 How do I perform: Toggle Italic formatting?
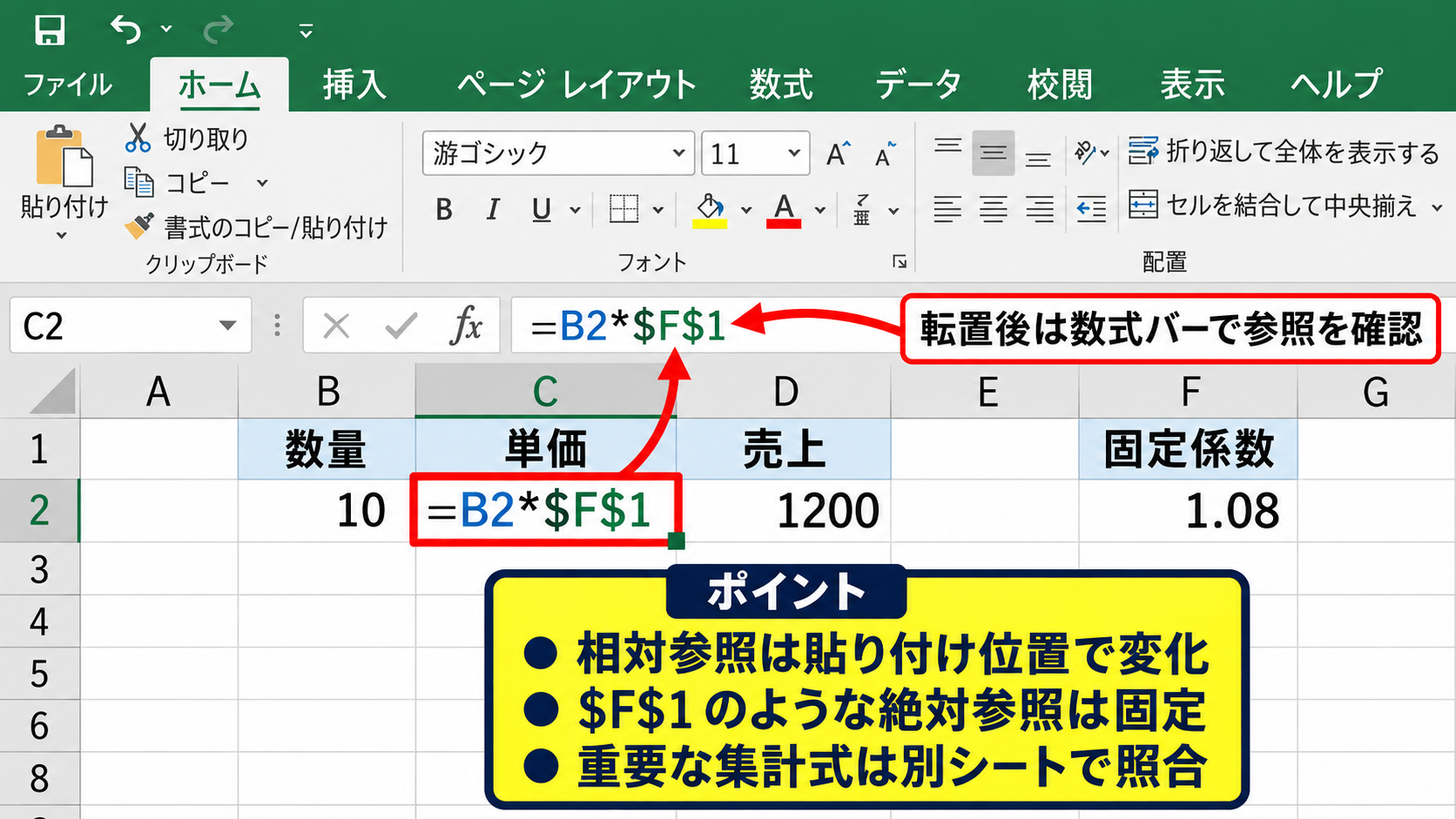493,209
